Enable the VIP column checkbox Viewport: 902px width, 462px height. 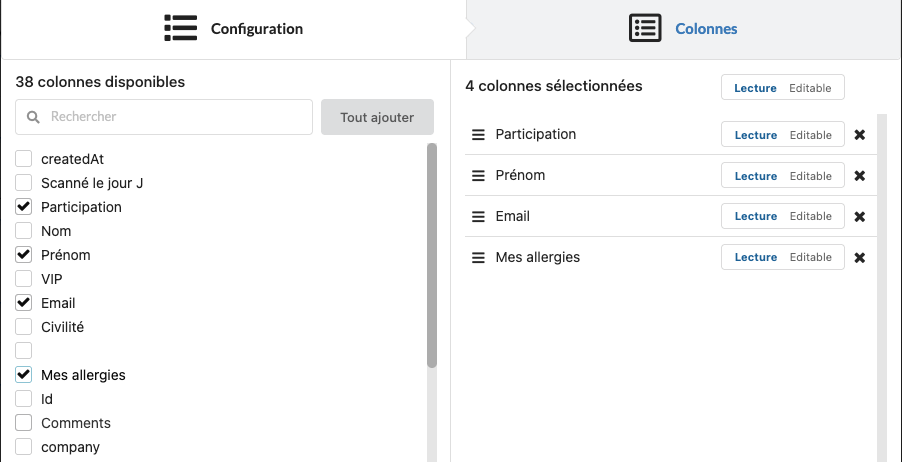(x=24, y=279)
